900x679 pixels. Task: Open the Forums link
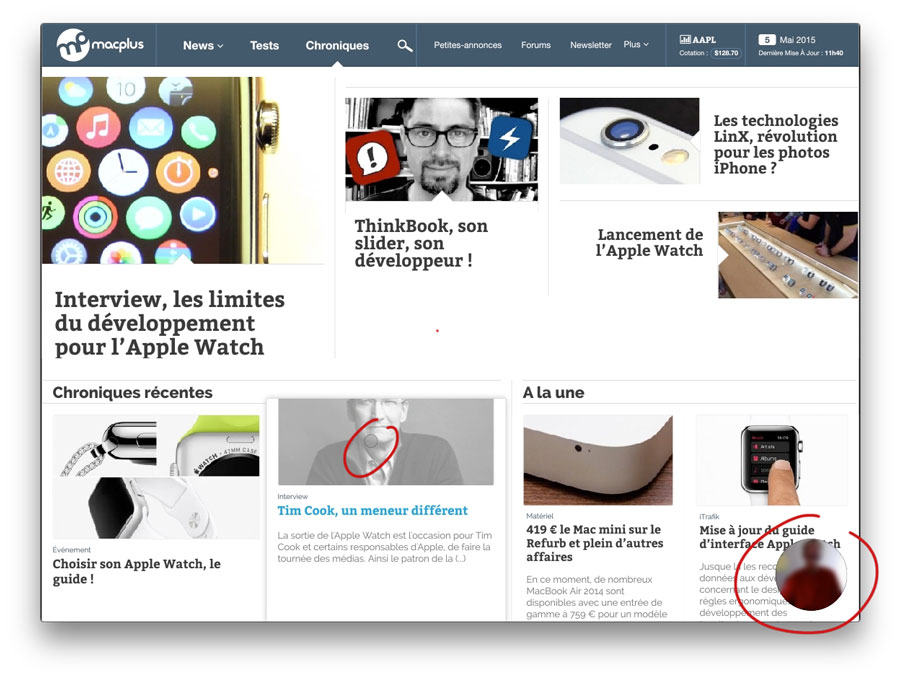click(x=536, y=45)
